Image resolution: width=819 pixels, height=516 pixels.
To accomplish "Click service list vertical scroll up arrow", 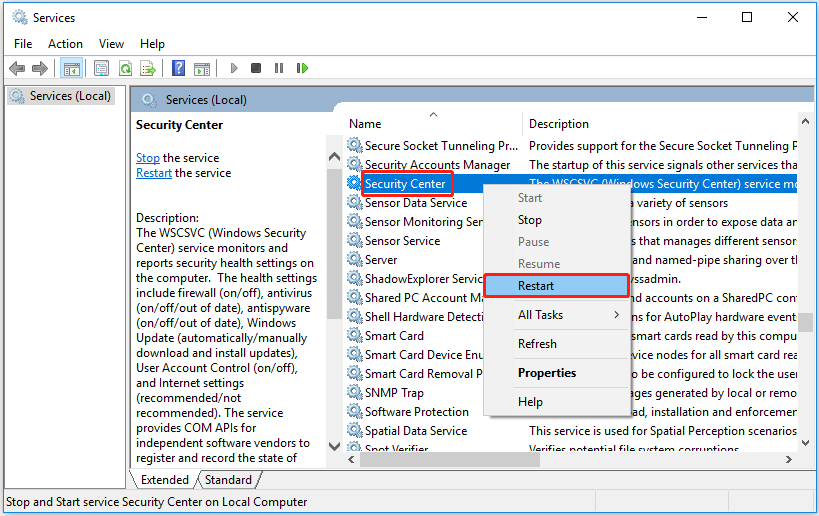I will (805, 121).
